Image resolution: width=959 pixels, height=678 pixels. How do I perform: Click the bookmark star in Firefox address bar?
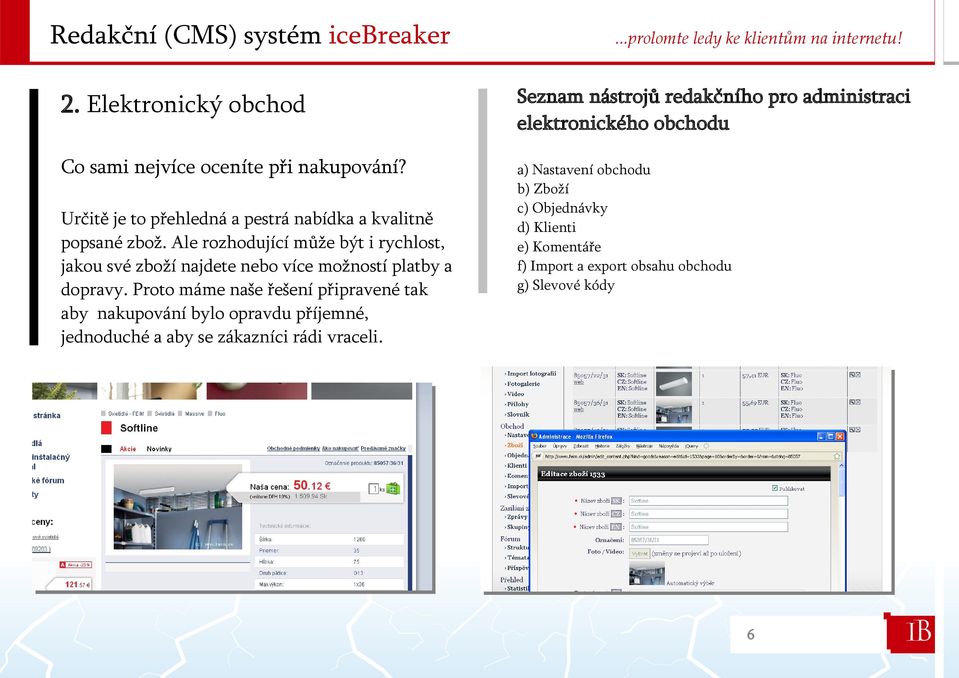[837, 456]
